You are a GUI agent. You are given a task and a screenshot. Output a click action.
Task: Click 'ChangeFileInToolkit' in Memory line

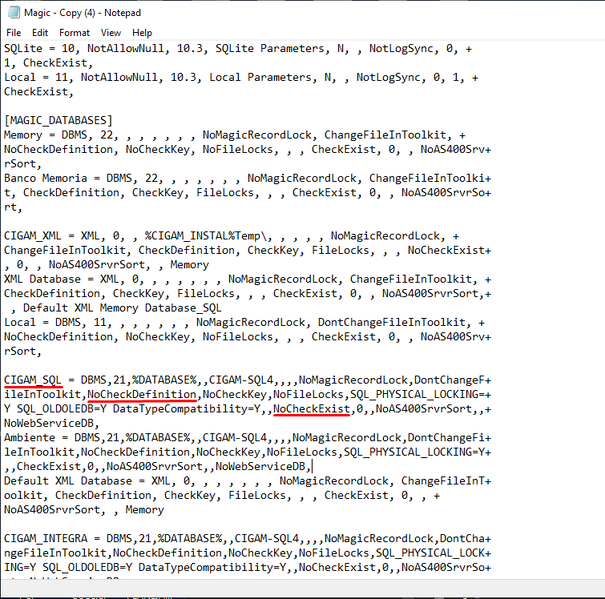pos(385,135)
